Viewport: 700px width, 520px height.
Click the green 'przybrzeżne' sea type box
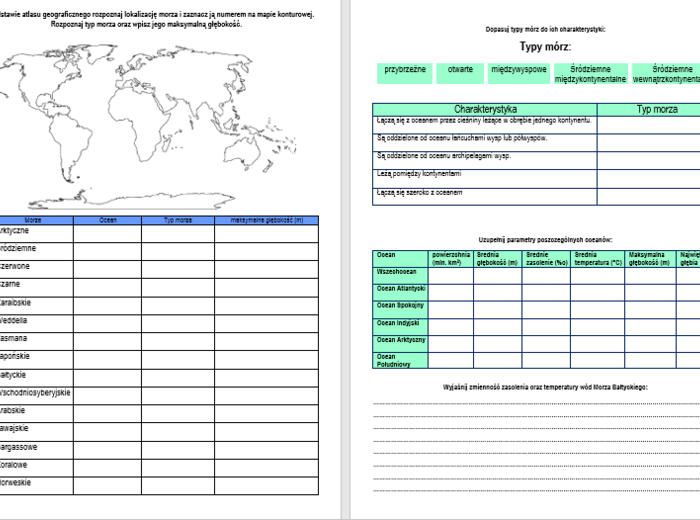(405, 70)
